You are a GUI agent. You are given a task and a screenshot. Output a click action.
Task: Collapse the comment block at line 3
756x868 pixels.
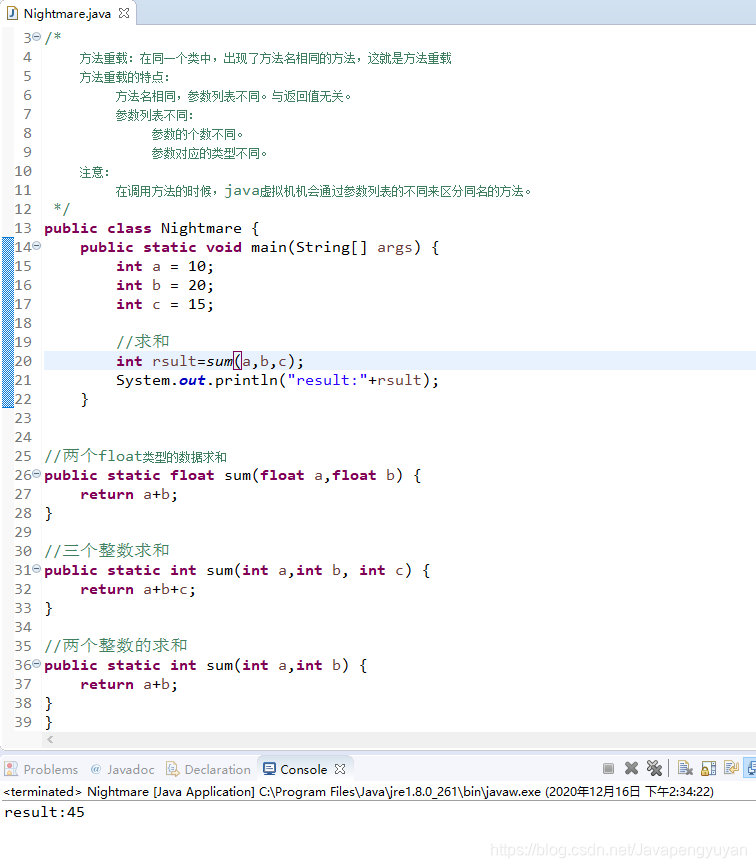click(37, 37)
